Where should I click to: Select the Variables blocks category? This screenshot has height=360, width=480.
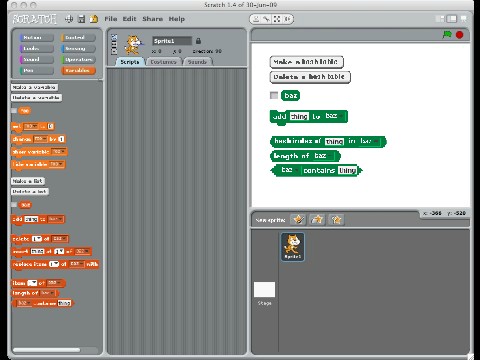tap(78, 71)
